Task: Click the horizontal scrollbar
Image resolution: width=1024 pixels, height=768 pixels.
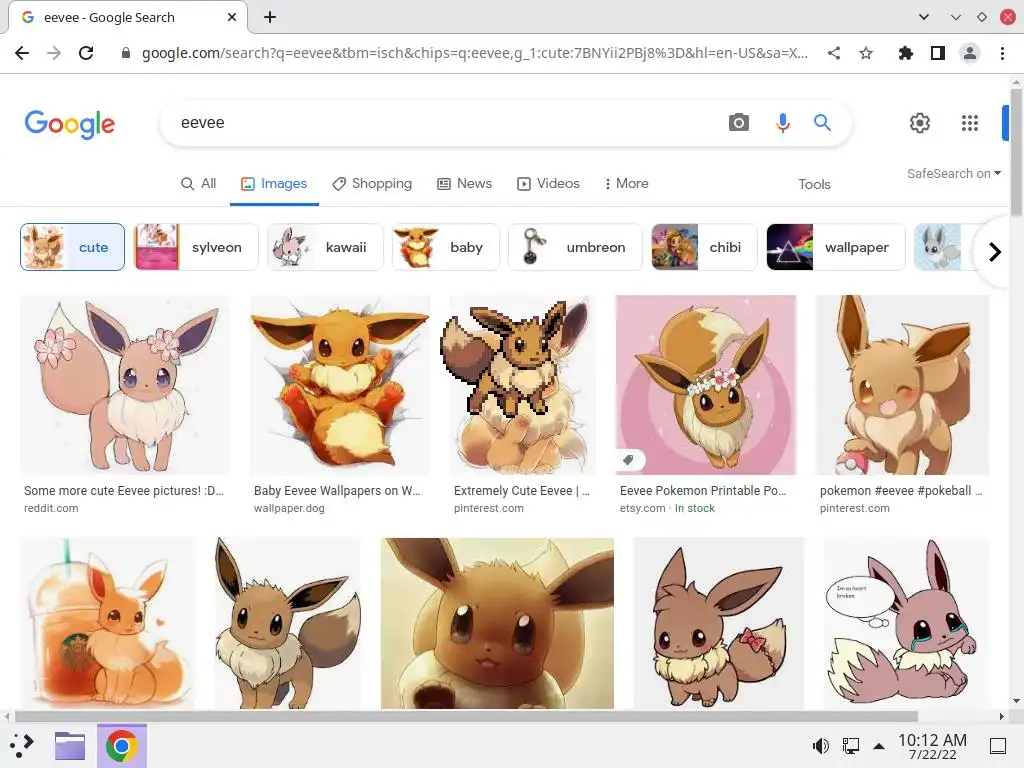Action: coord(466,716)
